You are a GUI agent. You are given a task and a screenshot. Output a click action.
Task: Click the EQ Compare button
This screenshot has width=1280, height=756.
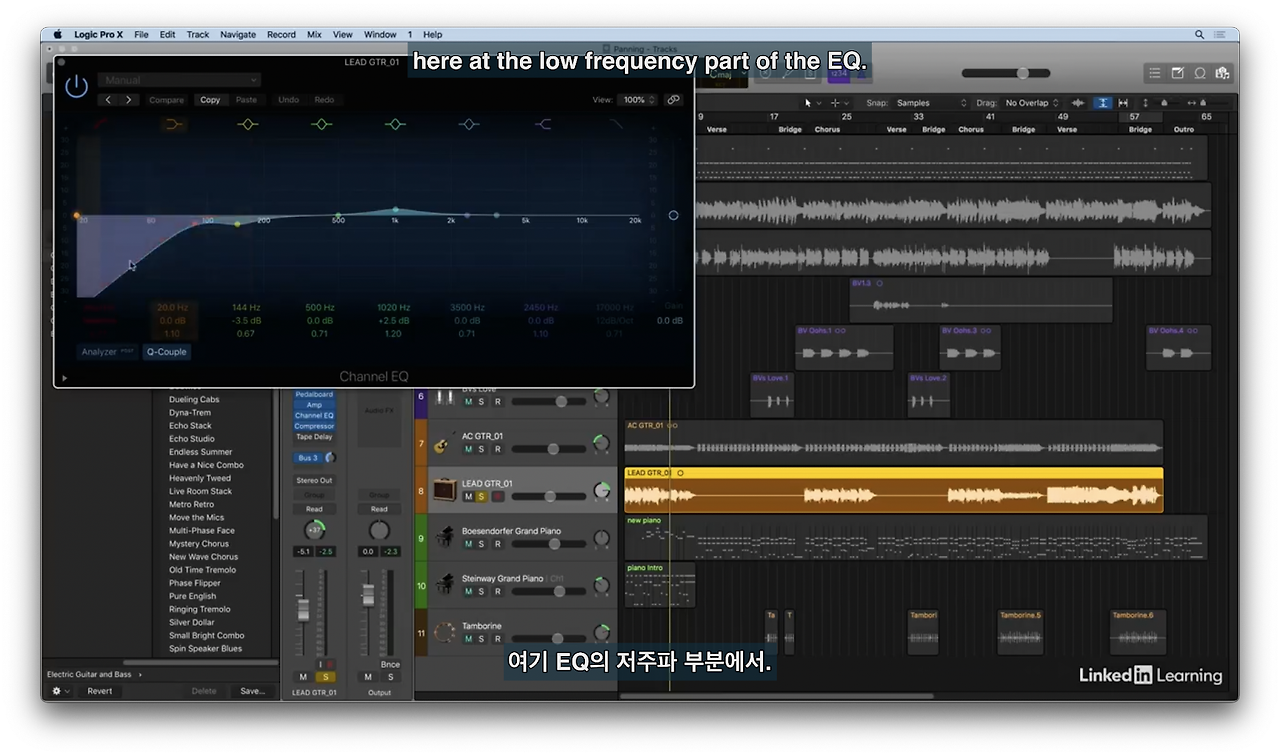tap(167, 100)
